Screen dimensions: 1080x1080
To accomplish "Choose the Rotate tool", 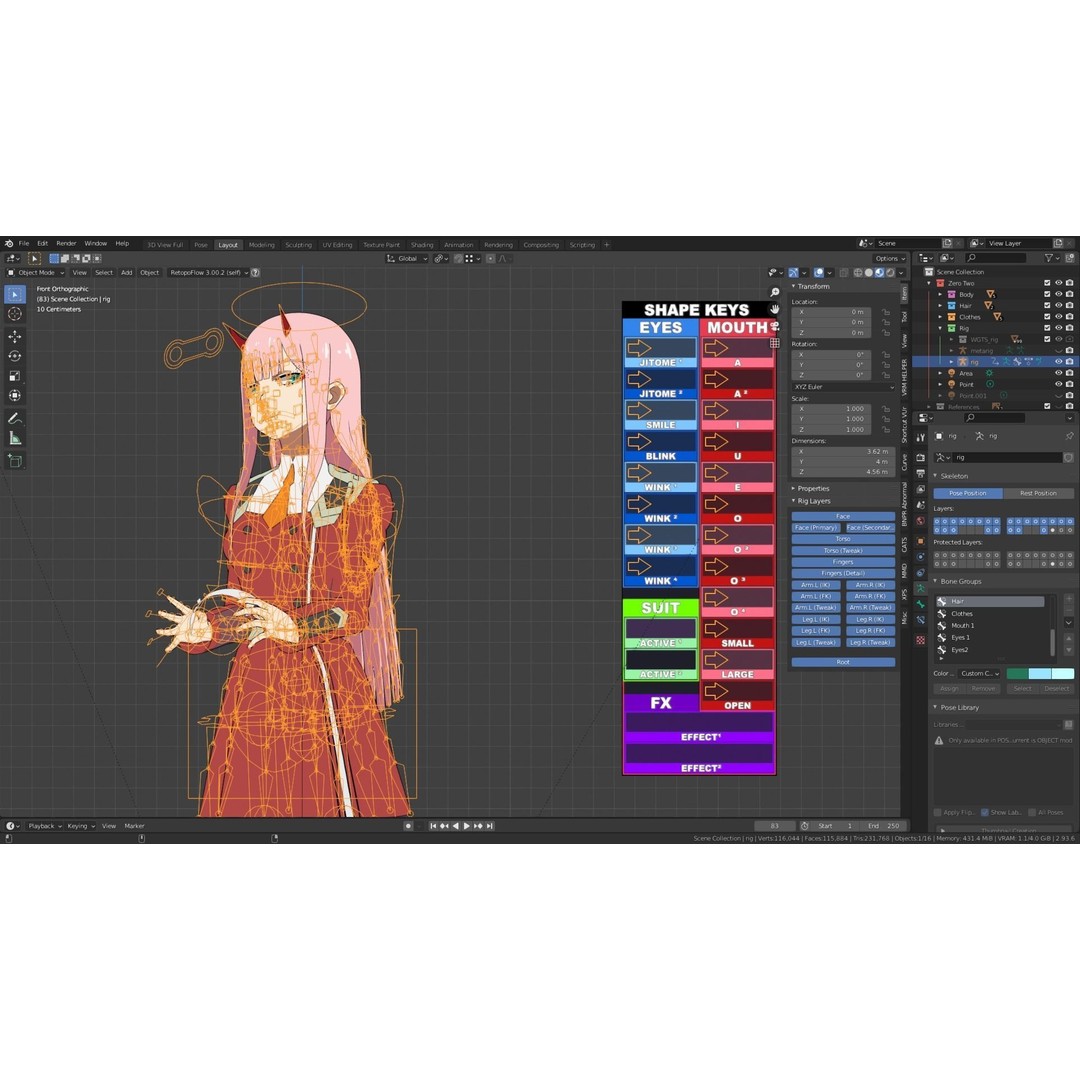I will (x=14, y=356).
